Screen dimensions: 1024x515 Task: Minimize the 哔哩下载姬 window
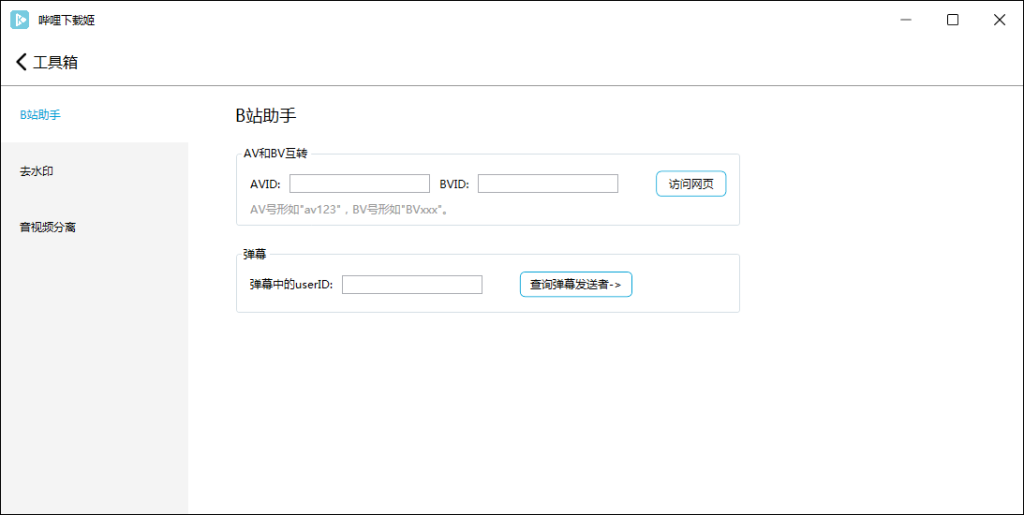905,20
